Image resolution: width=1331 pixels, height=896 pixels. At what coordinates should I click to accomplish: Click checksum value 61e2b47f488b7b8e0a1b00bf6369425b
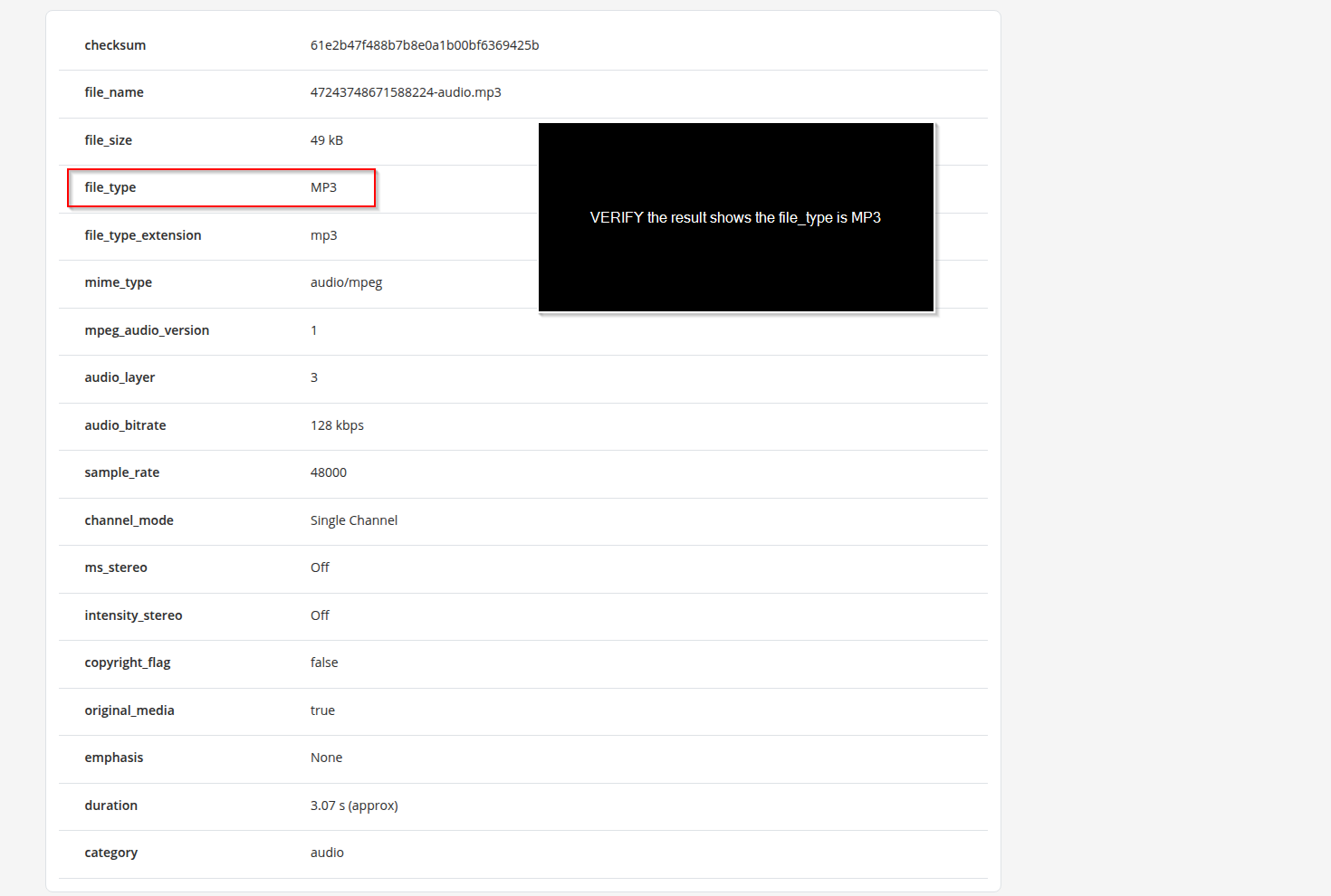pyautogui.click(x=425, y=45)
